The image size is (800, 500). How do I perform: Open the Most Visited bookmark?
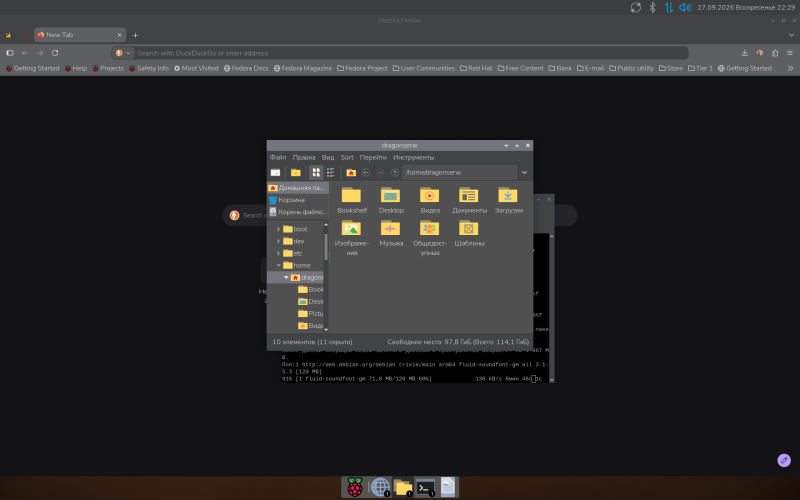coord(196,68)
